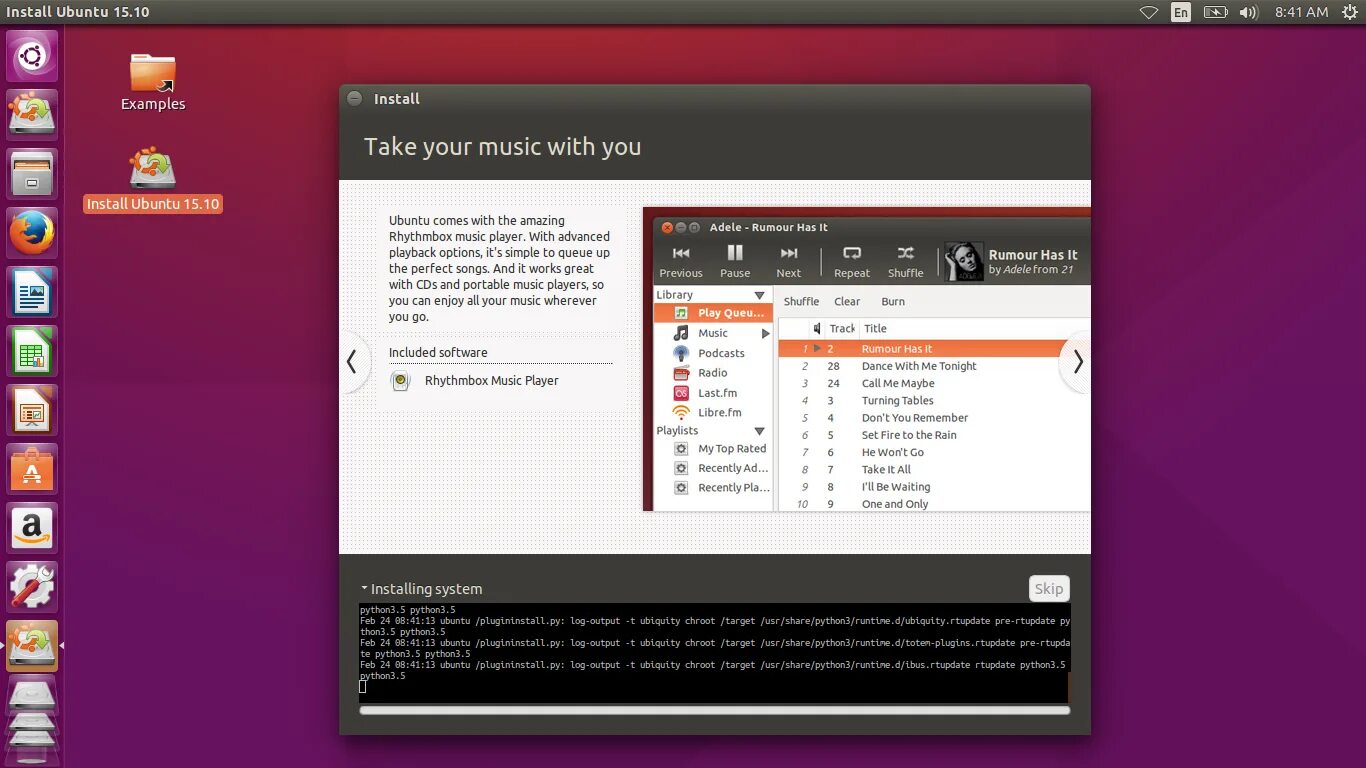Open the 8:41 AM clock menu

pyautogui.click(x=1302, y=12)
